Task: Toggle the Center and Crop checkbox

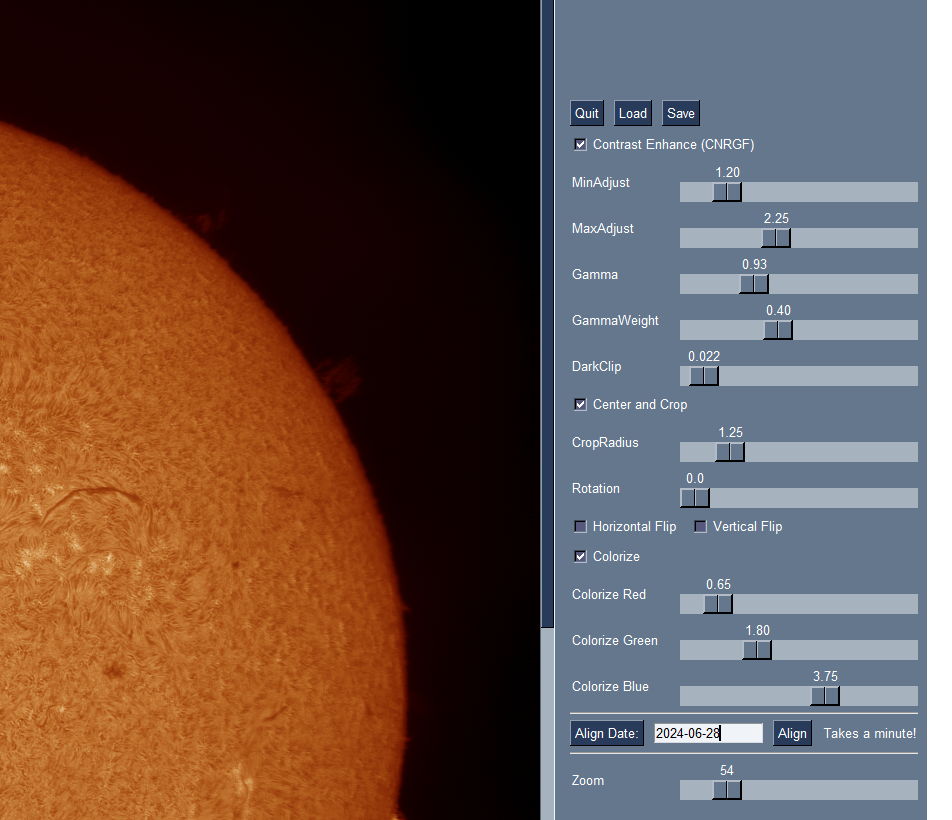Action: click(x=580, y=404)
